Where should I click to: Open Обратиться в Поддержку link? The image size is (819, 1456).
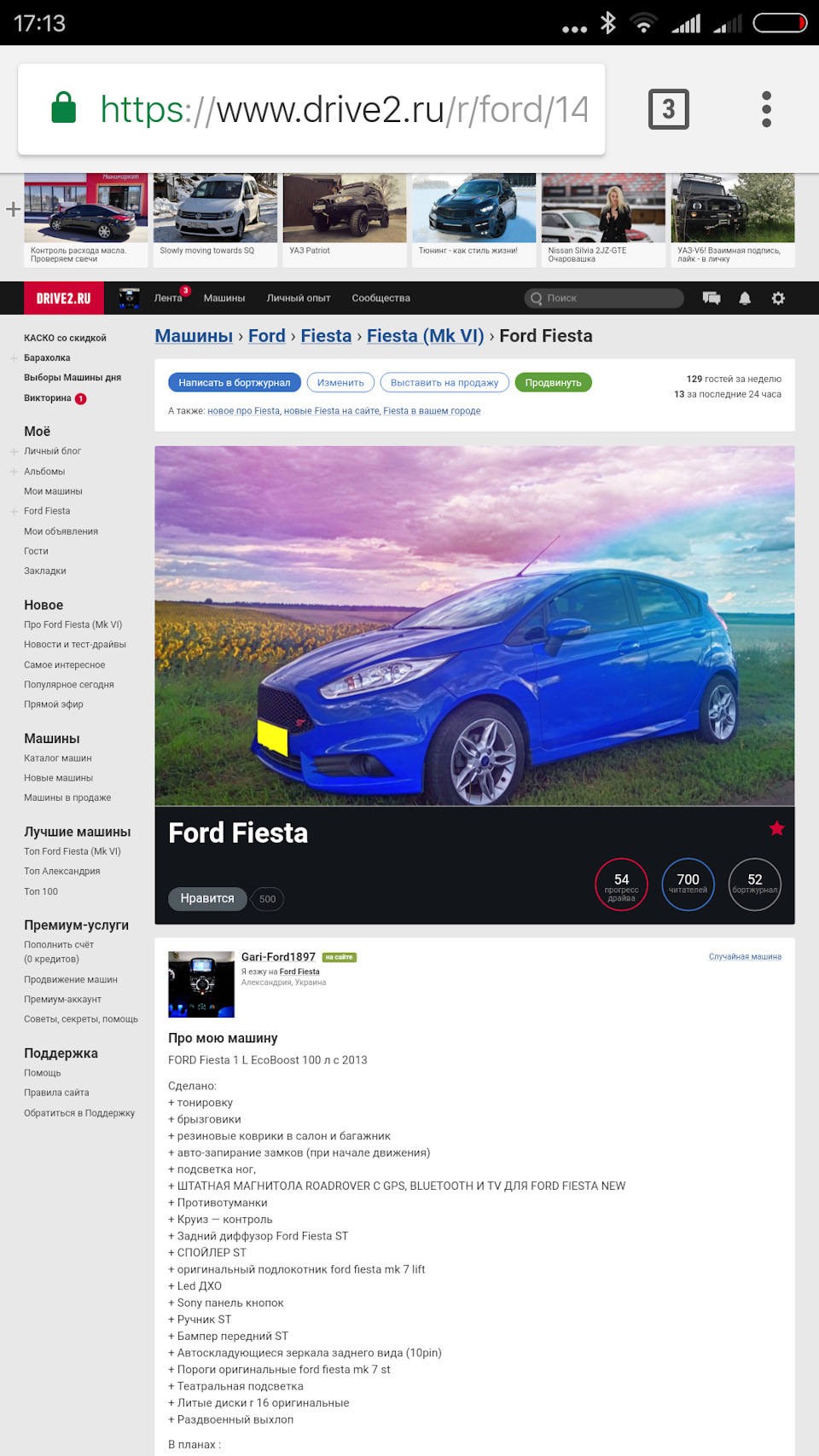pos(79,1113)
